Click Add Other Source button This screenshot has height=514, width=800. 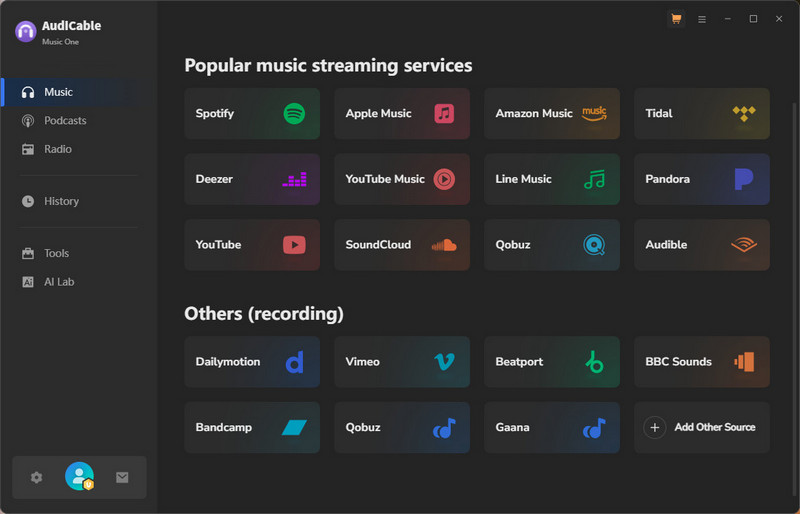702,427
